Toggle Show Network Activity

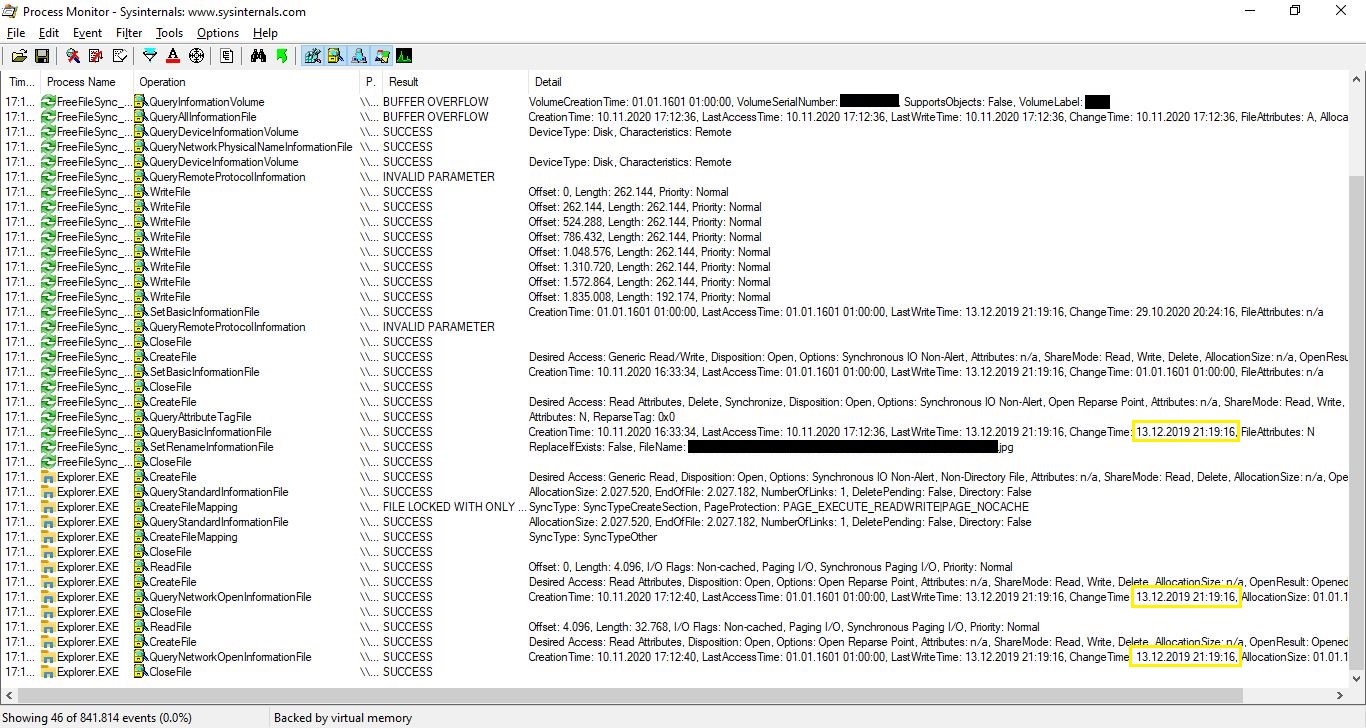358,56
